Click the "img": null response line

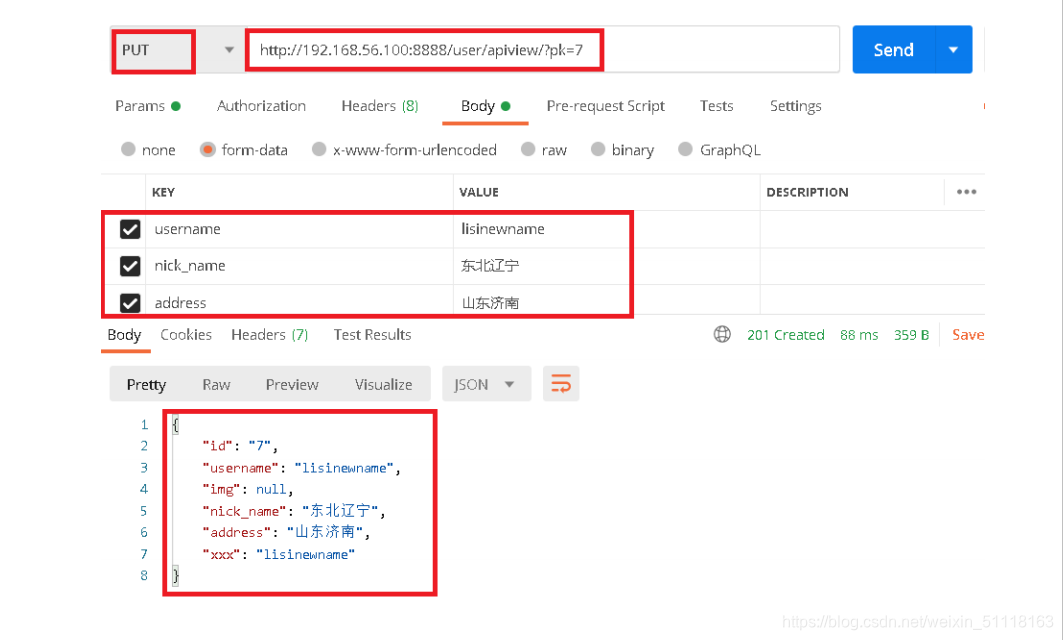click(x=247, y=489)
